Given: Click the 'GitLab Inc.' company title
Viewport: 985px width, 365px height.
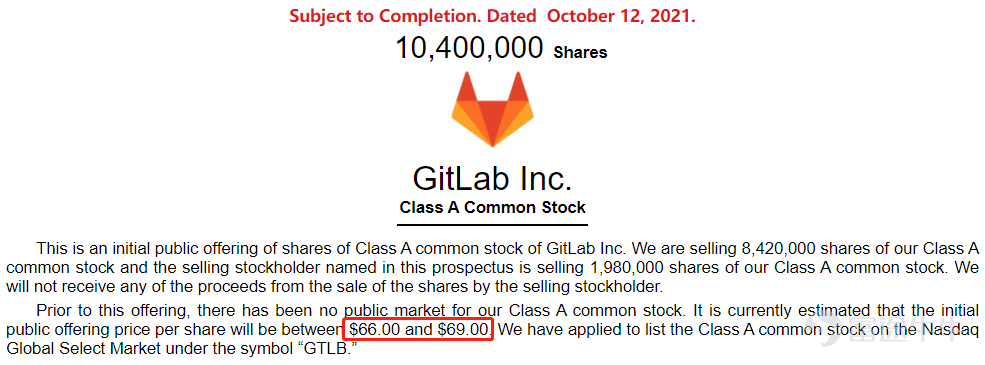Looking at the screenshot, I should [492, 178].
